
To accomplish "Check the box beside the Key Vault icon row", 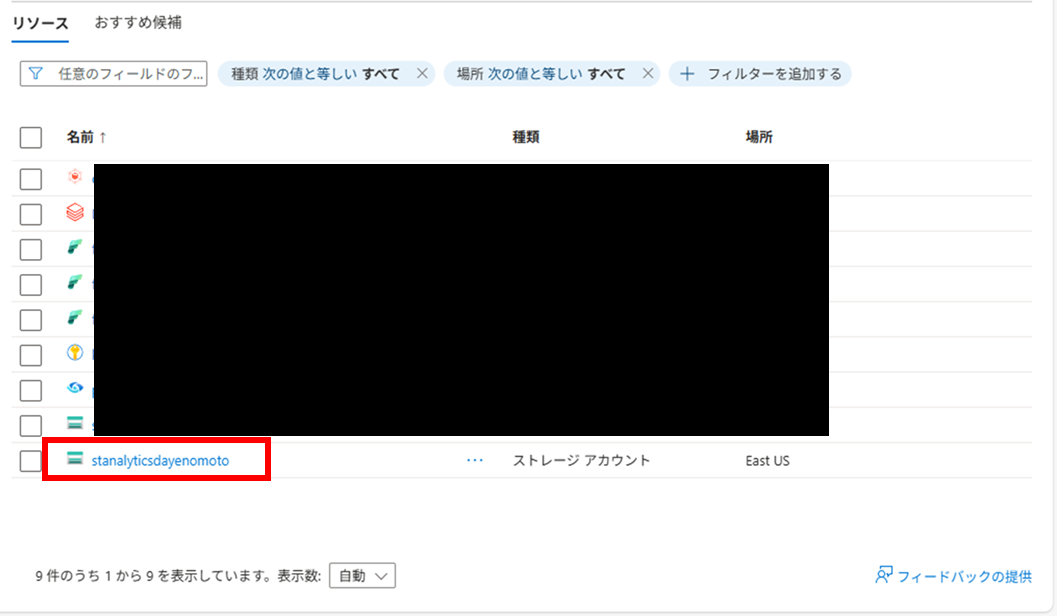I will [30, 355].
